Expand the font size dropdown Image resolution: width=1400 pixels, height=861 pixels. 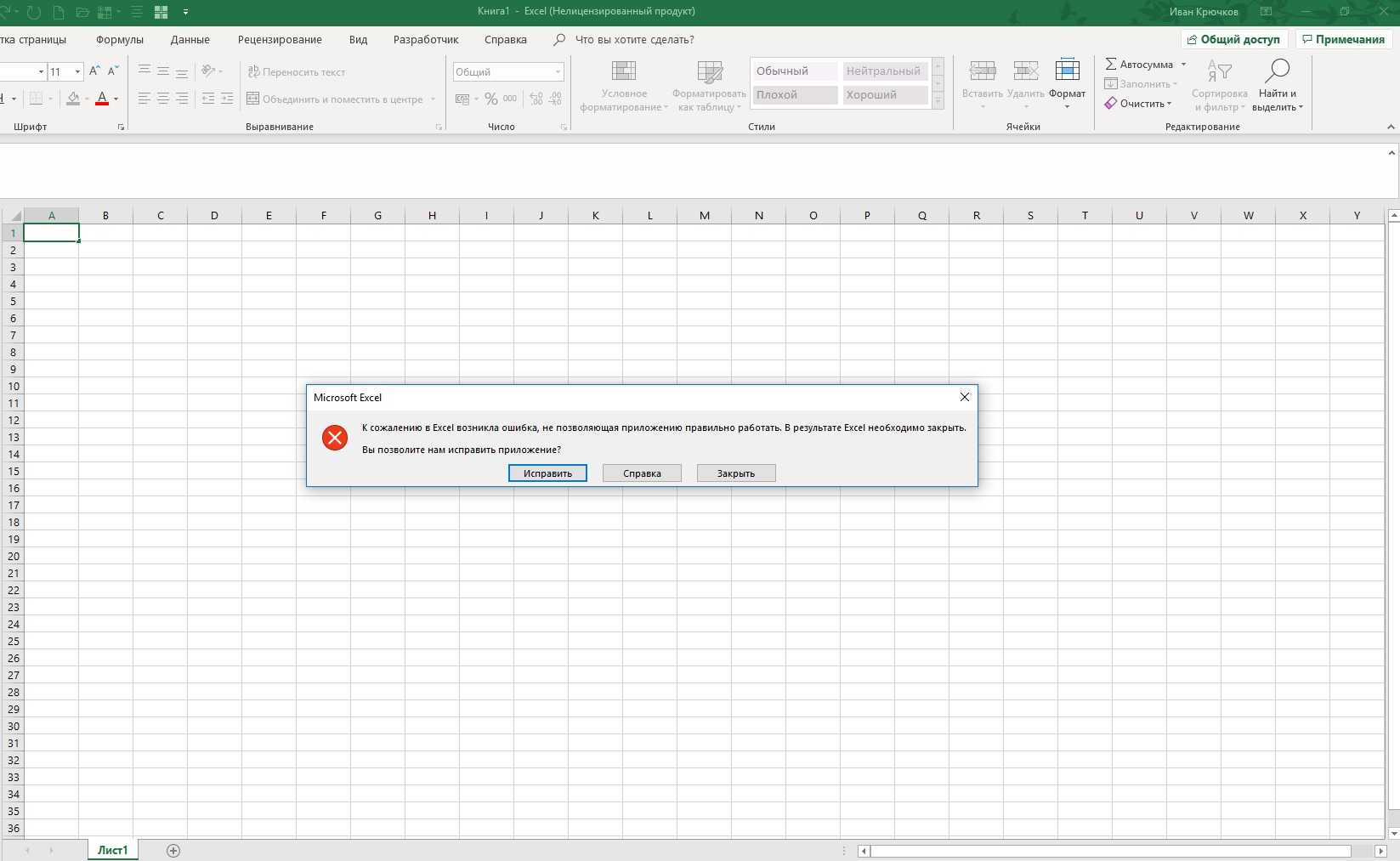pos(77,71)
